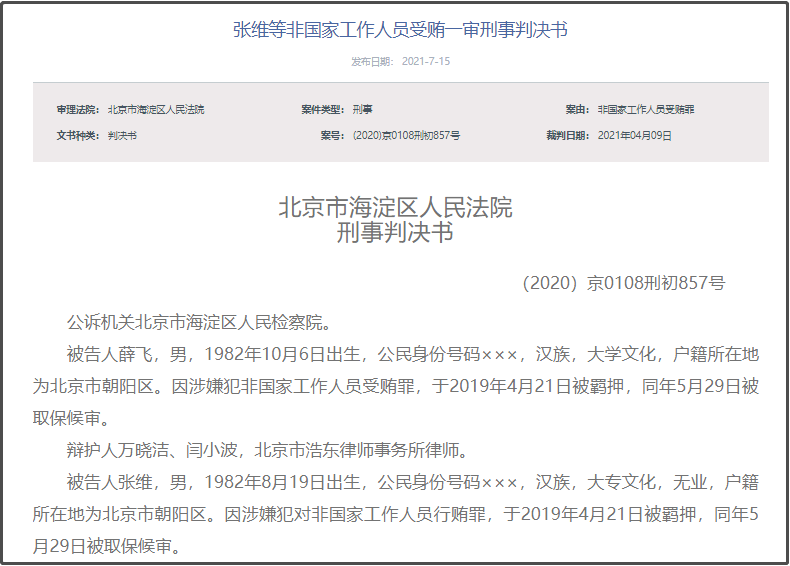Viewport: 790px width, 566px height.
Task: Click case number (2020)京0108刑初857号 in info box
Action: coord(406,136)
